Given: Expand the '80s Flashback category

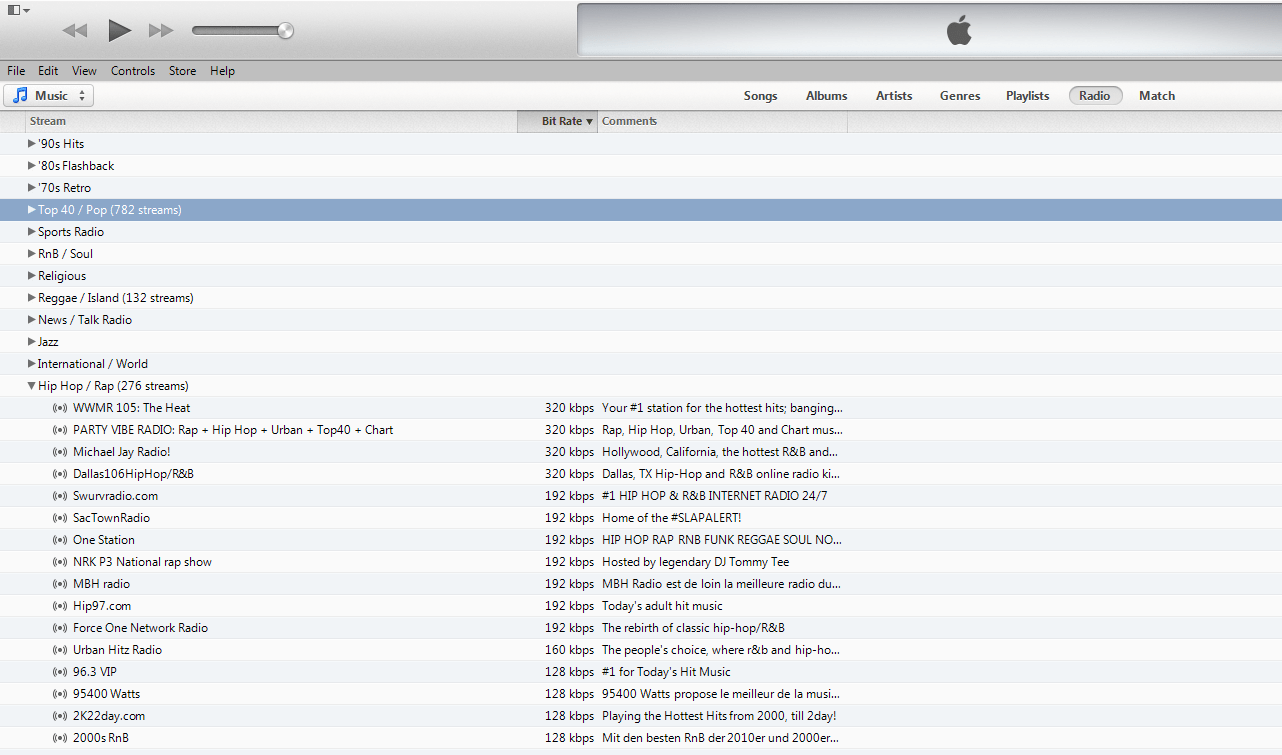Looking at the screenshot, I should click(x=32, y=166).
